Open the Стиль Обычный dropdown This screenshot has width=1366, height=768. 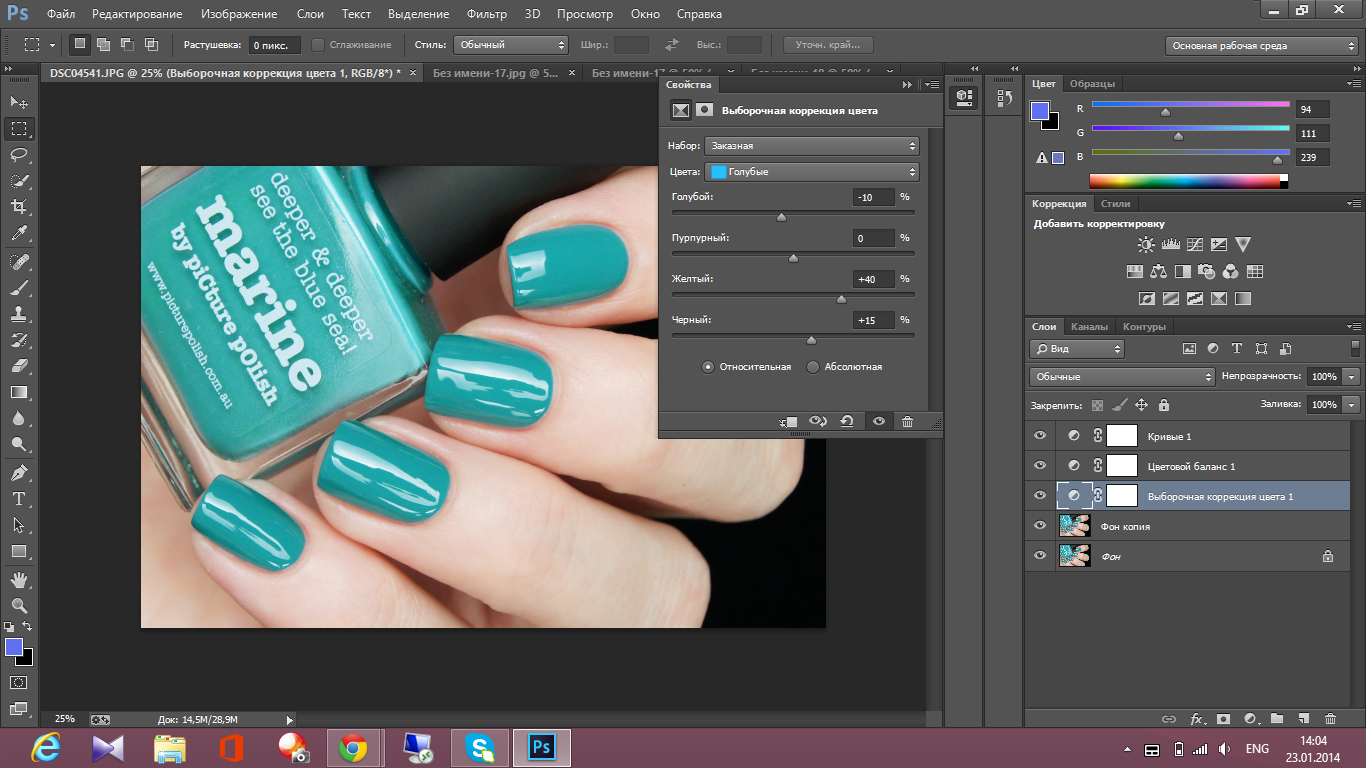pyautogui.click(x=511, y=45)
